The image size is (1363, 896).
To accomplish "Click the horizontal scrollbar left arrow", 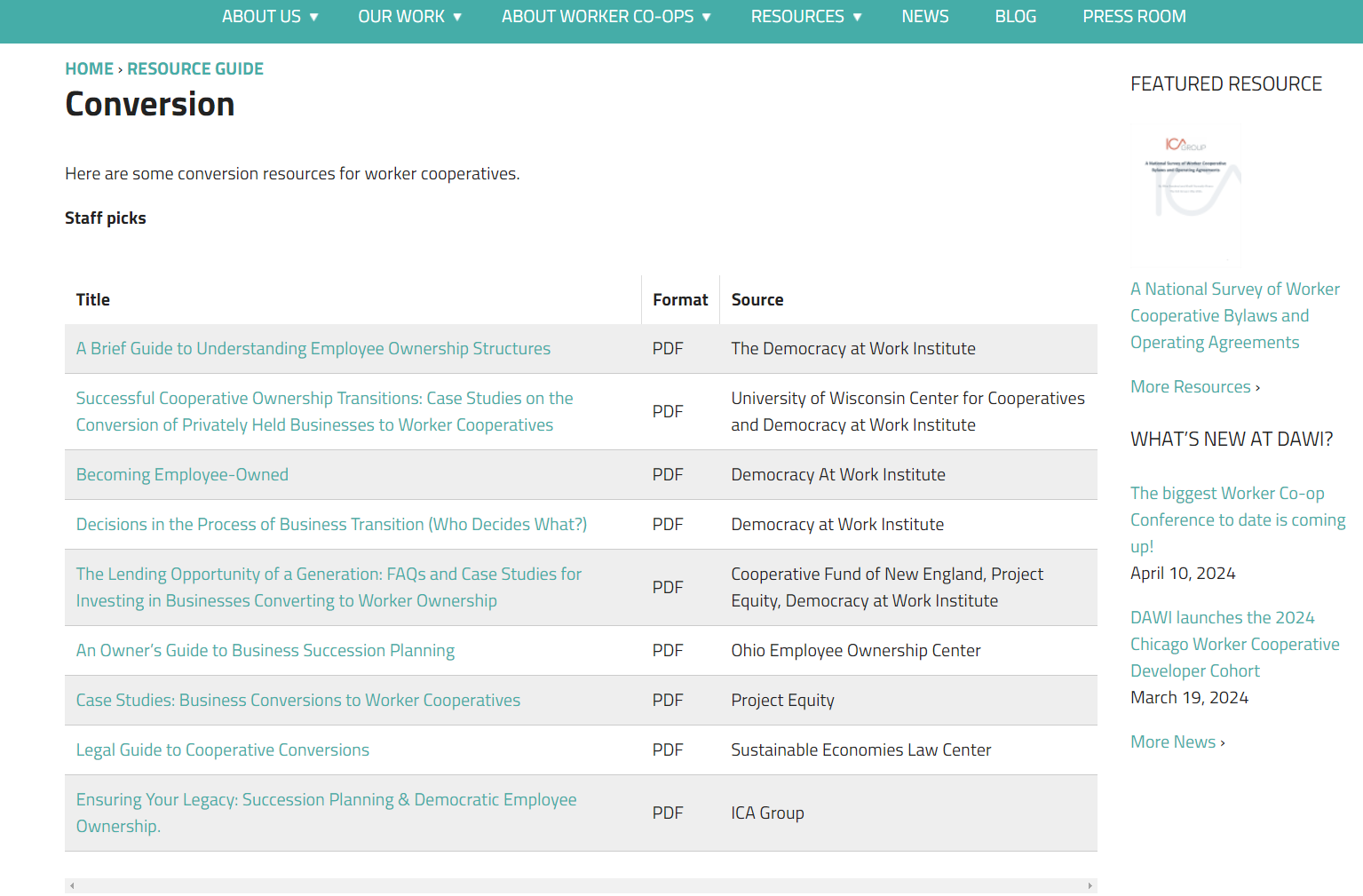I will (x=72, y=885).
